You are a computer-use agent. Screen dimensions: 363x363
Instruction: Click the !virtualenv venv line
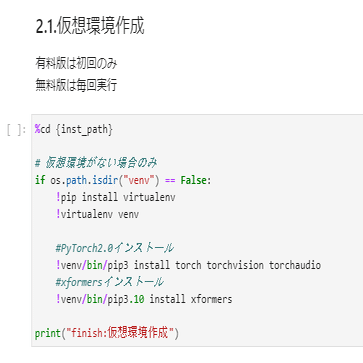(x=97, y=214)
